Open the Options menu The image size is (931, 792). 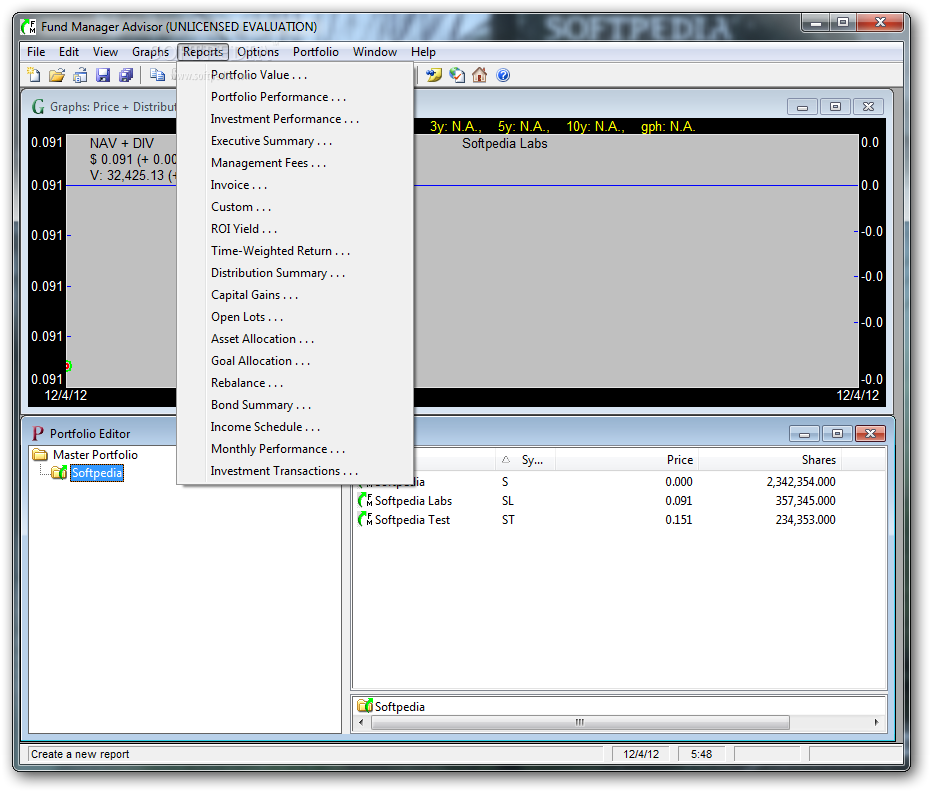[258, 52]
